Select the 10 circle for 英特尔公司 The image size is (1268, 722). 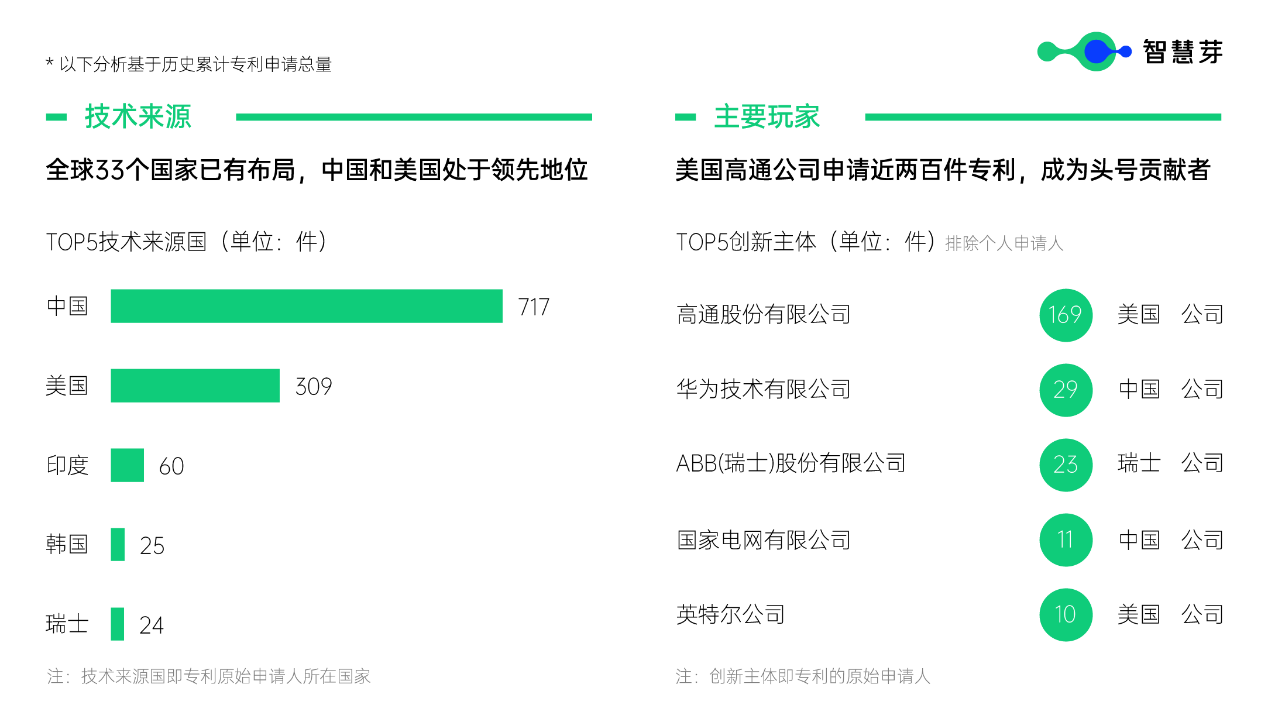1065,614
